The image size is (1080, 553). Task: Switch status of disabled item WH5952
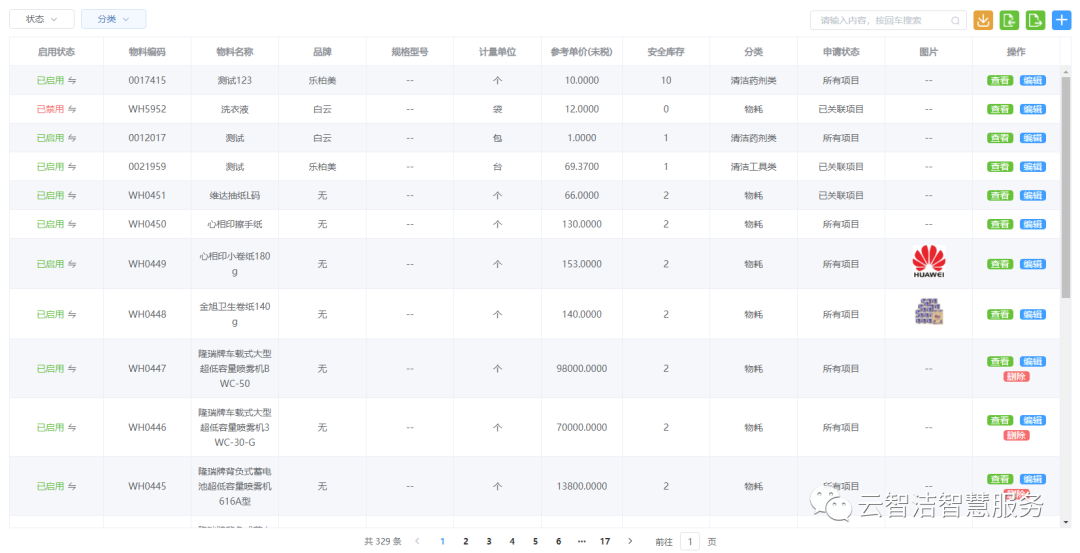point(72,109)
